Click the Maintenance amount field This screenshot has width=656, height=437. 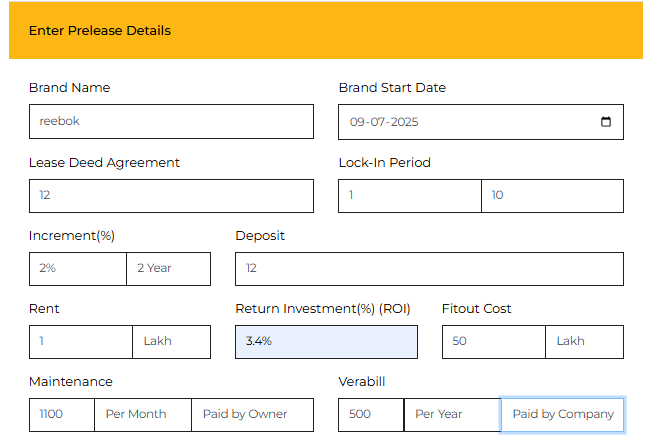pos(62,415)
